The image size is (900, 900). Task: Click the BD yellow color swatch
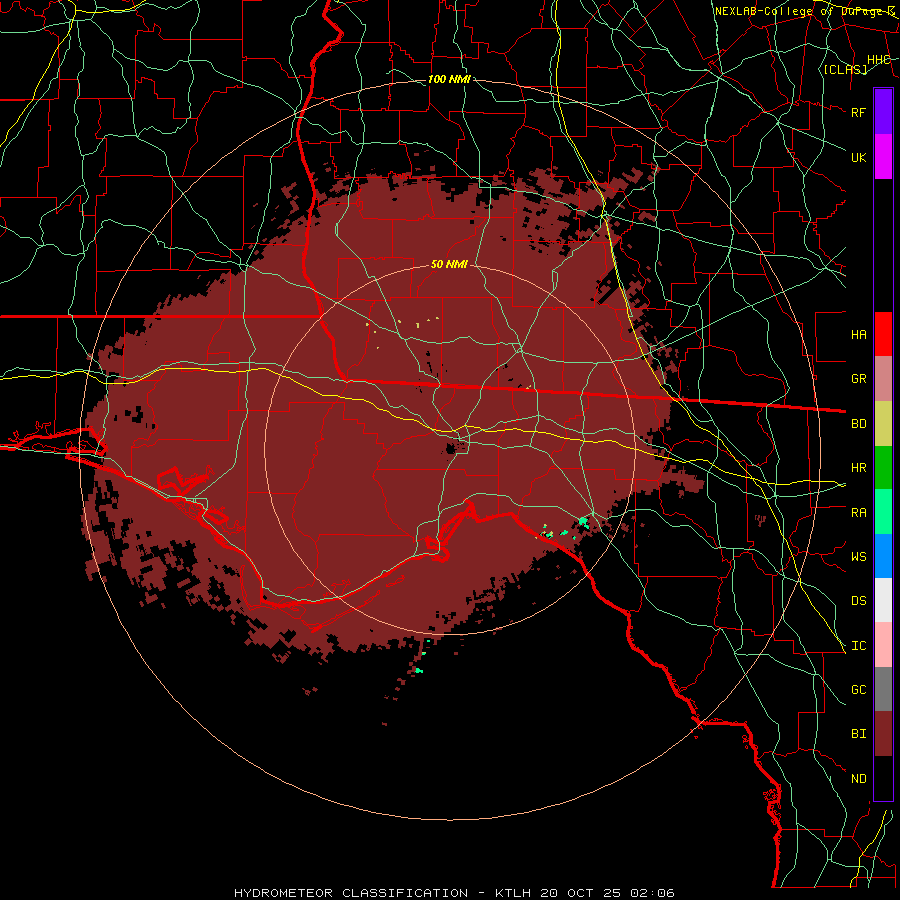(x=883, y=424)
